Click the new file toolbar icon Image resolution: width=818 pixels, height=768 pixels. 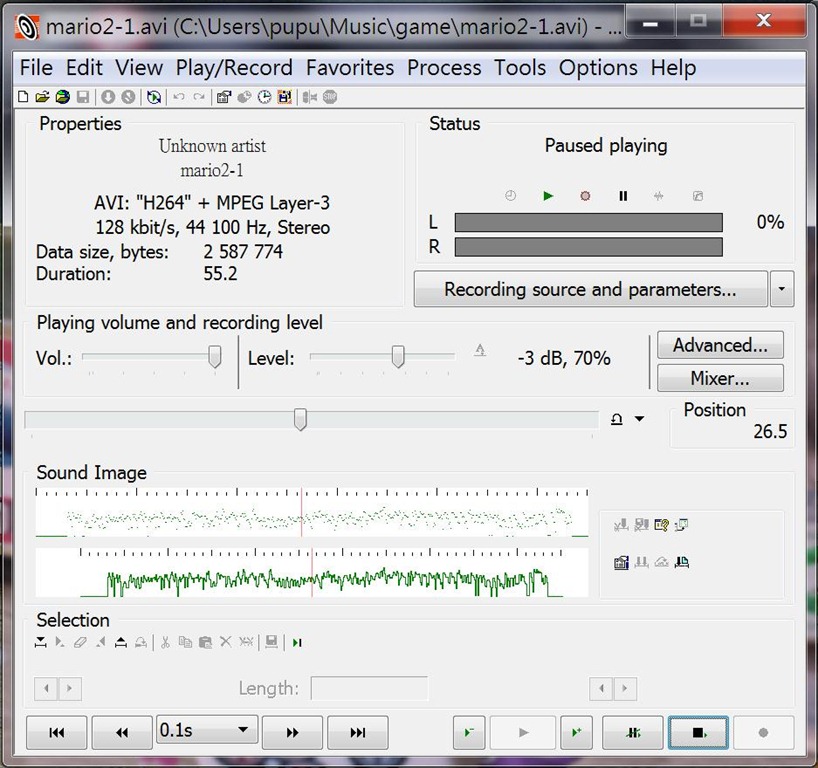[24, 97]
